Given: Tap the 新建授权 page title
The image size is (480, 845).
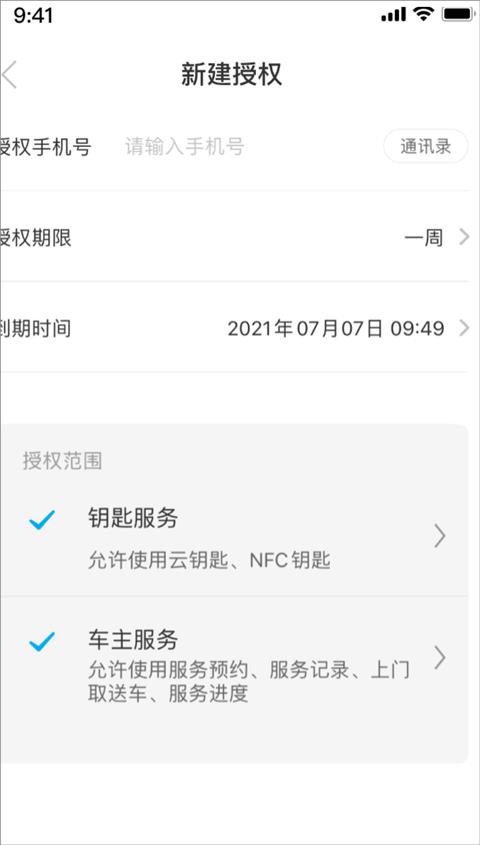Looking at the screenshot, I should (232, 74).
